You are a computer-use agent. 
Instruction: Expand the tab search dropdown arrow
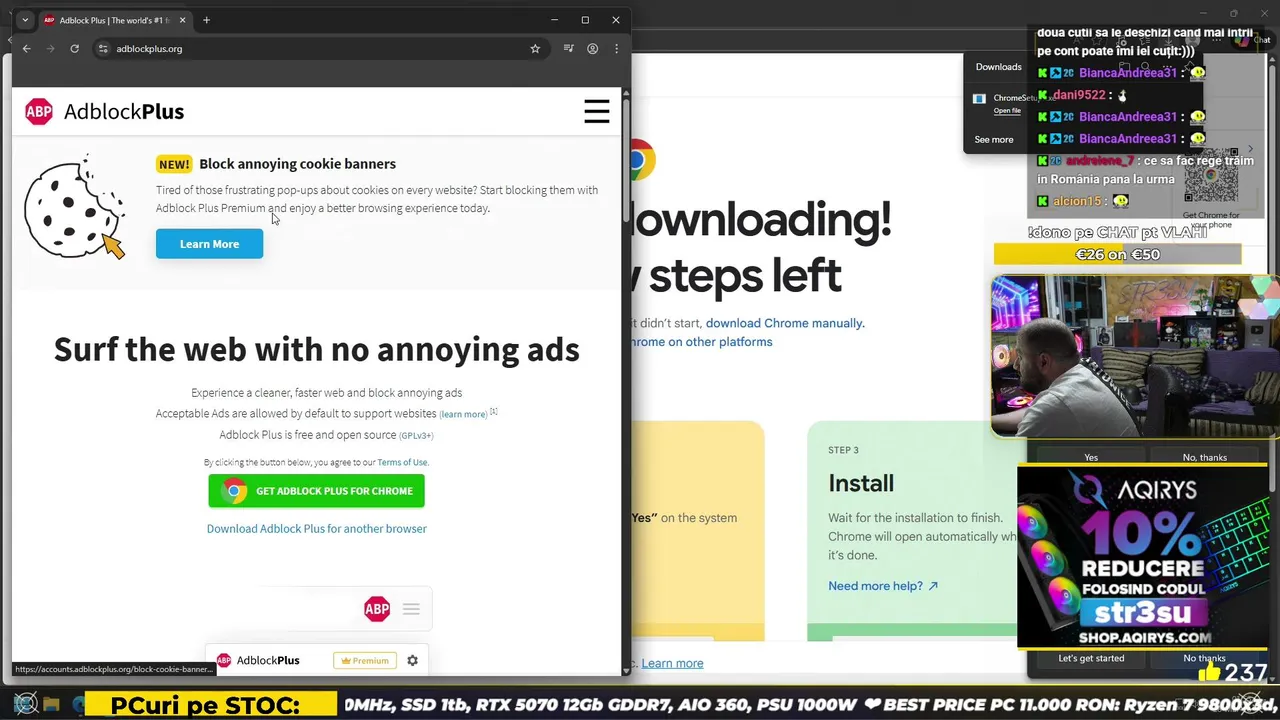point(25,20)
